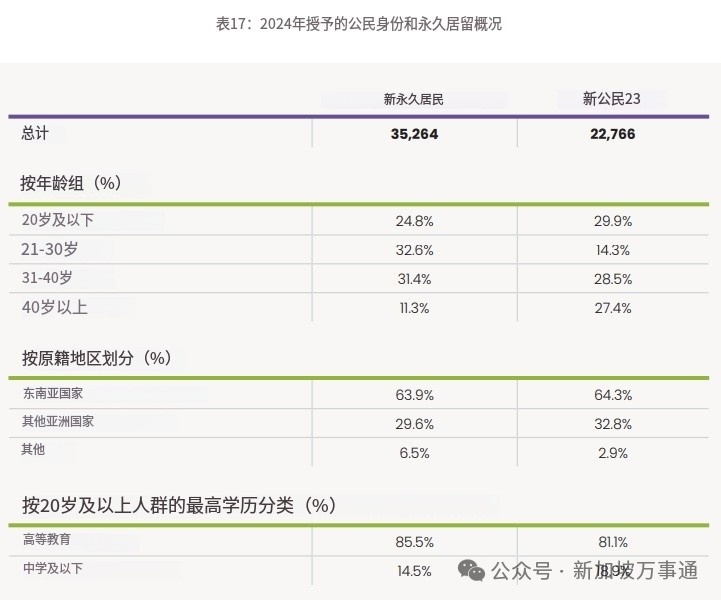Select the 20岁及以下 row label
The image size is (721, 600).
[57, 220]
